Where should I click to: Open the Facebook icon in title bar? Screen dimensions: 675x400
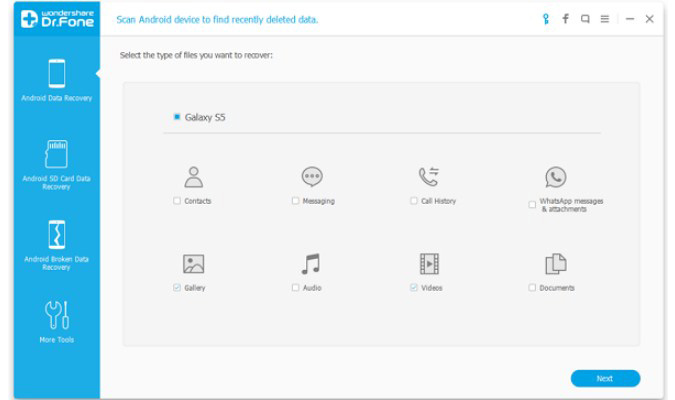pos(565,19)
